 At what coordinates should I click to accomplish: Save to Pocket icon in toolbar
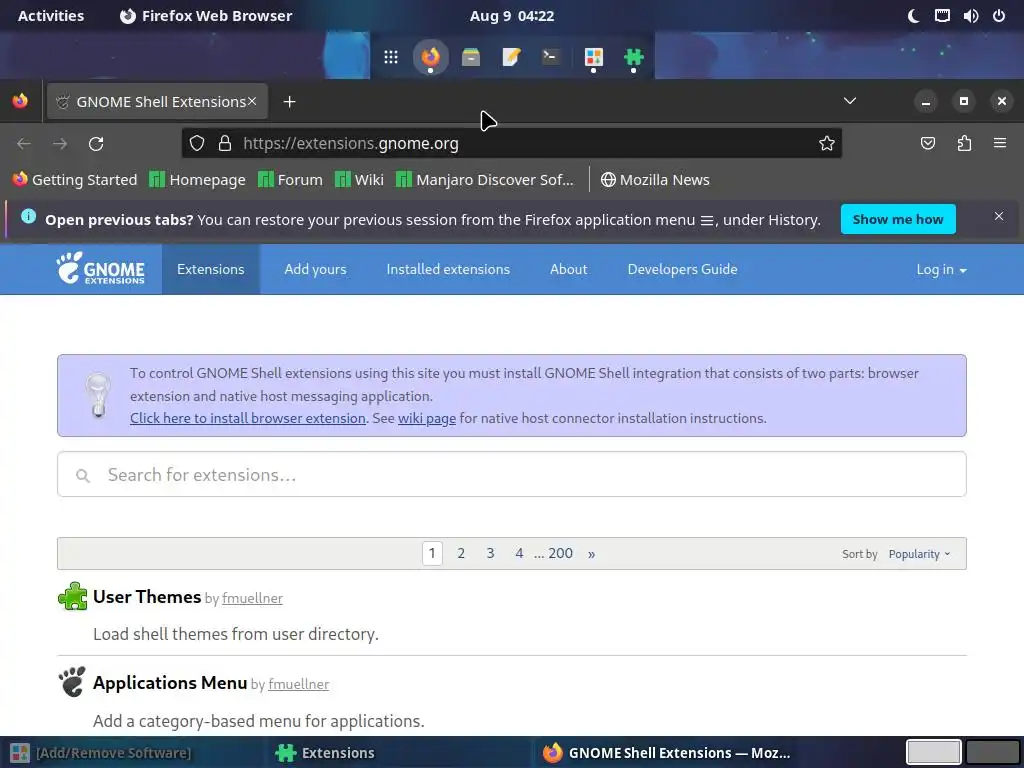click(928, 144)
